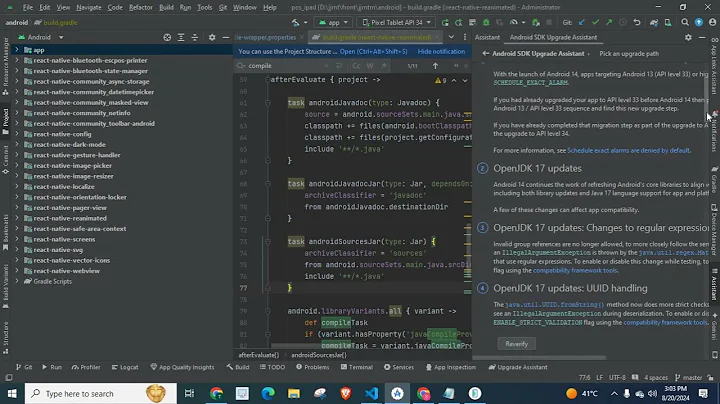Open File Explorer from the taskbar

pyautogui.click(x=294, y=393)
